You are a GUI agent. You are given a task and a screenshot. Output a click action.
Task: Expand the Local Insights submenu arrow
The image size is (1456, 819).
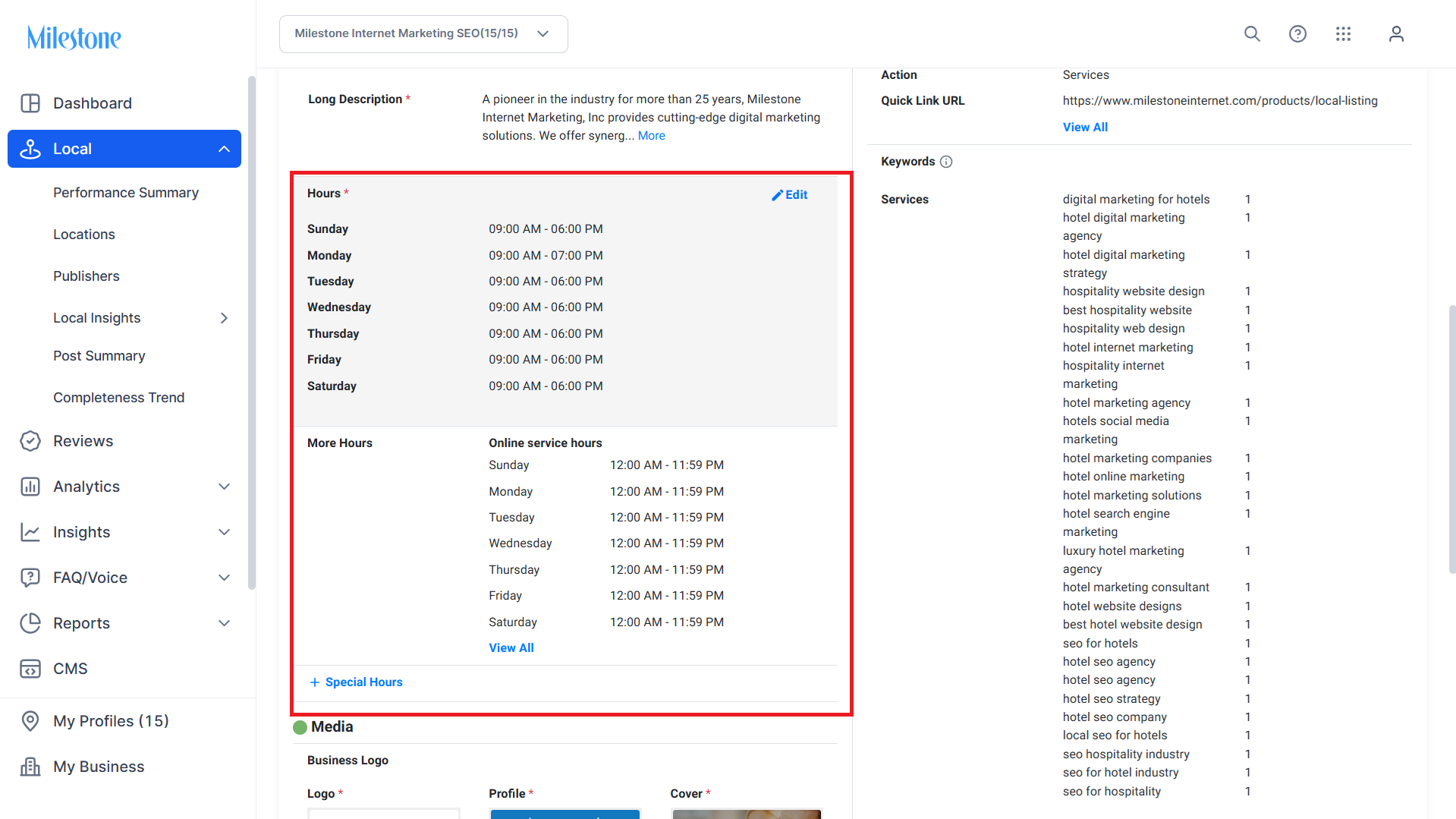point(224,318)
